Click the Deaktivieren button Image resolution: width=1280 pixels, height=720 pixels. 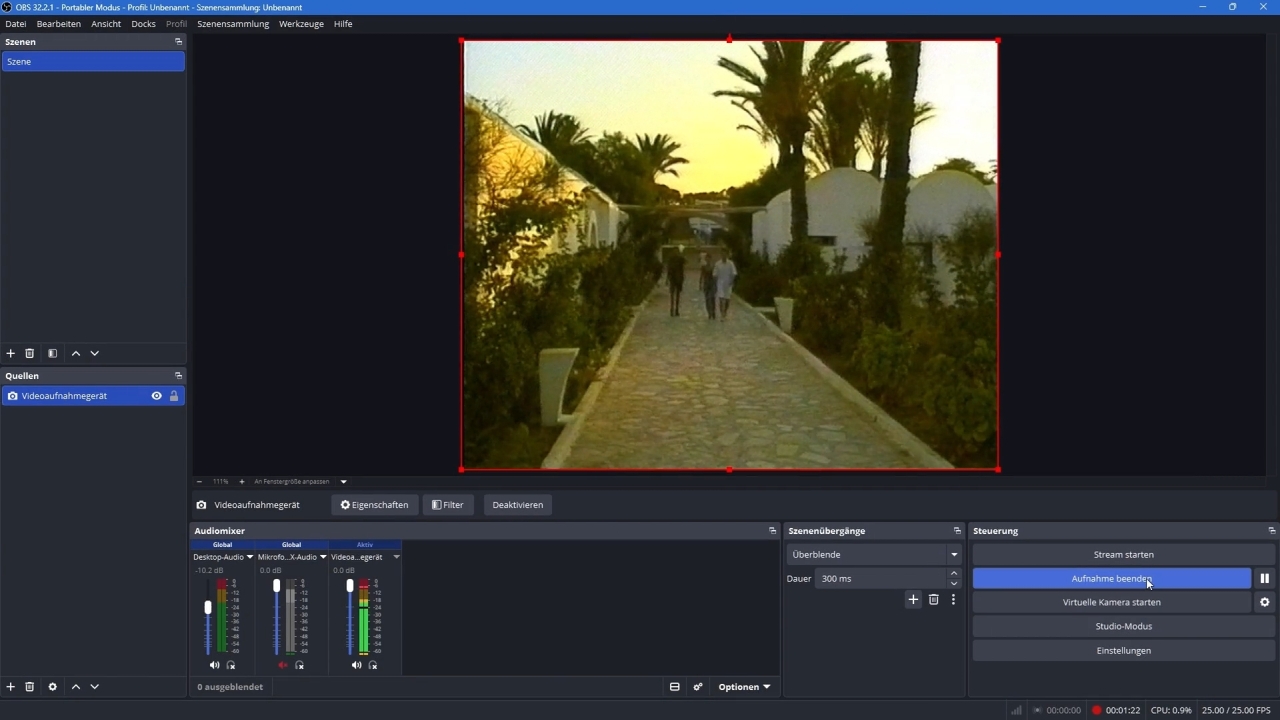pyautogui.click(x=518, y=505)
